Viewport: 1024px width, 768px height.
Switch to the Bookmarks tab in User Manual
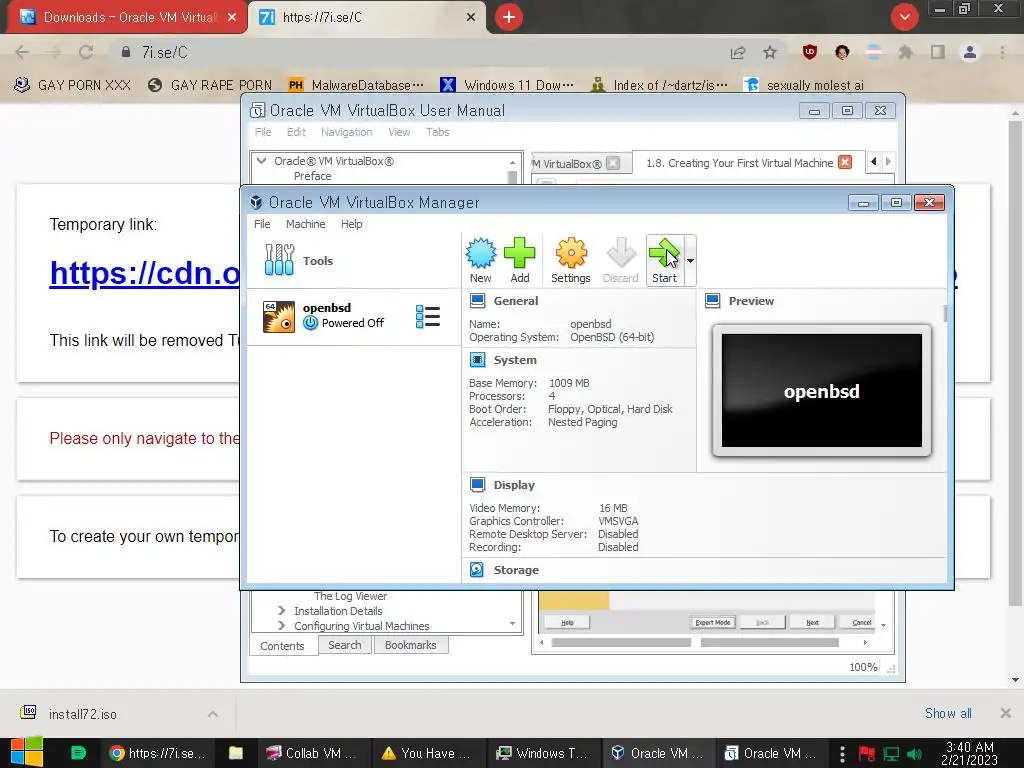pyautogui.click(x=411, y=645)
